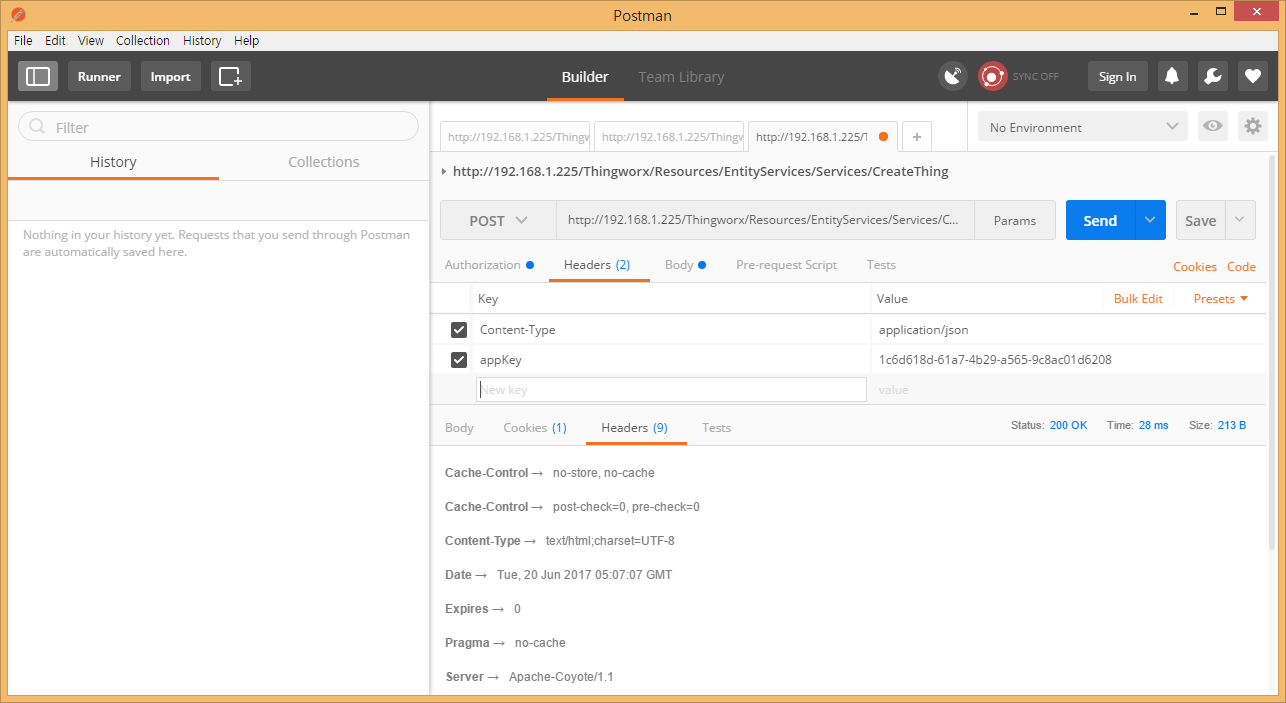Switch to the Builder tab
Image resolution: width=1286 pixels, height=703 pixels.
[585, 77]
